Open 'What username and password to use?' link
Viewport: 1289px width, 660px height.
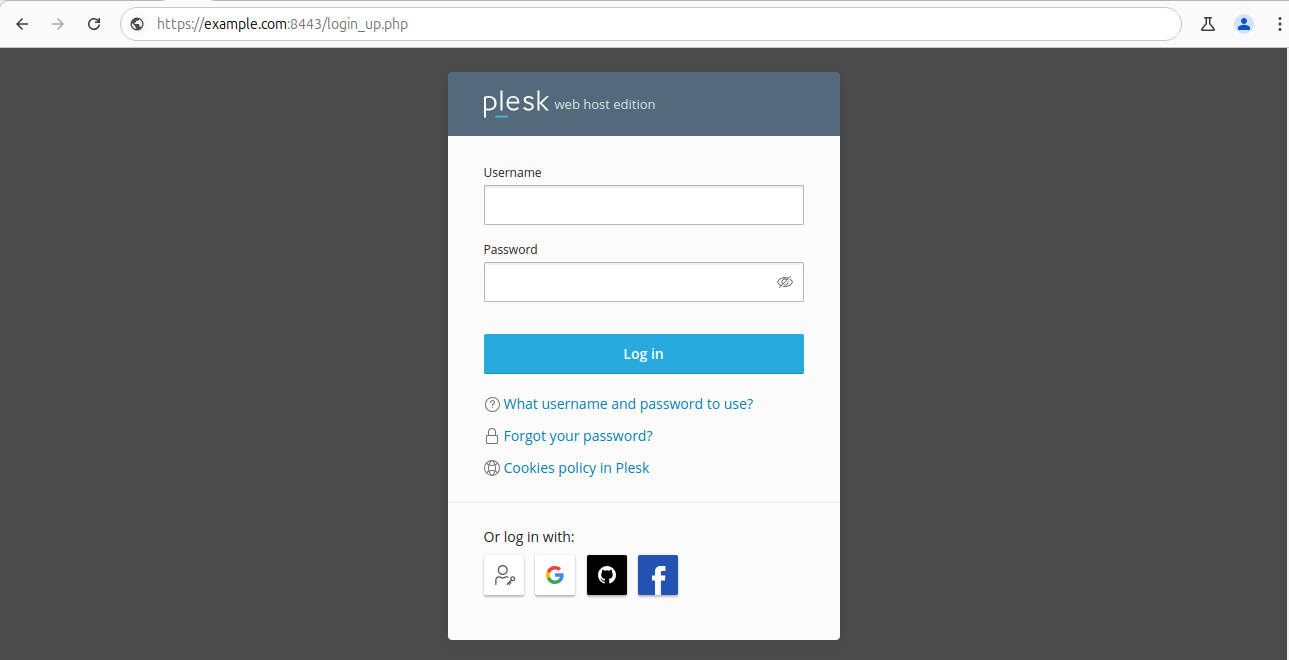(628, 404)
